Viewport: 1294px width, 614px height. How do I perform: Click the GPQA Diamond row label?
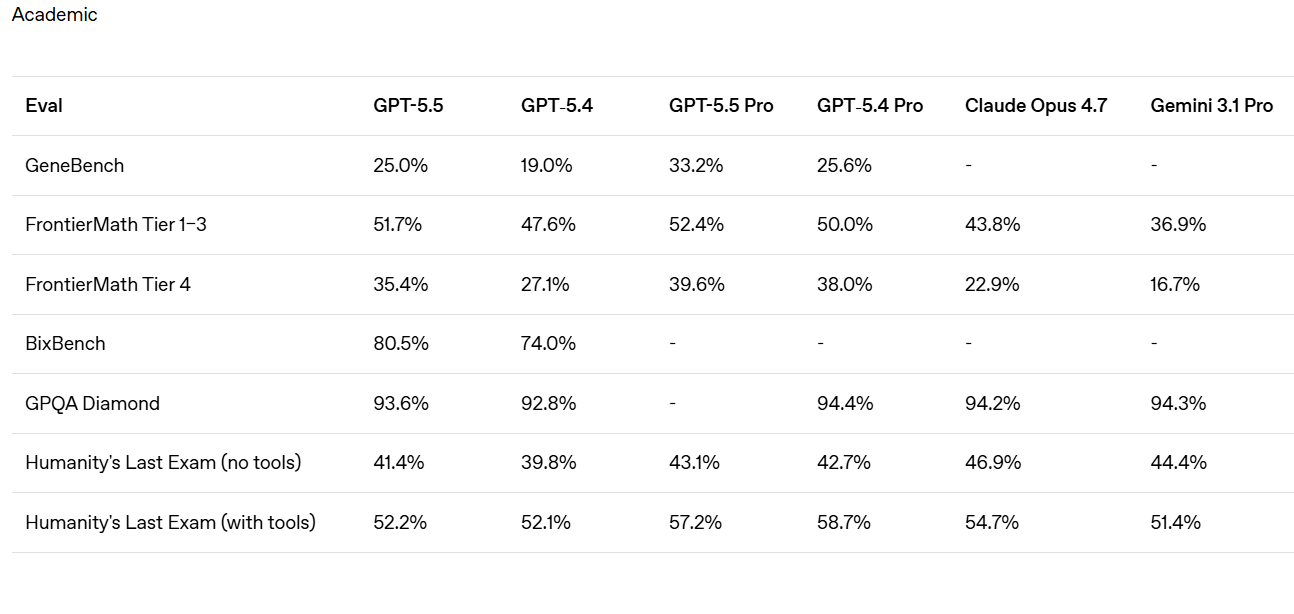[92, 404]
